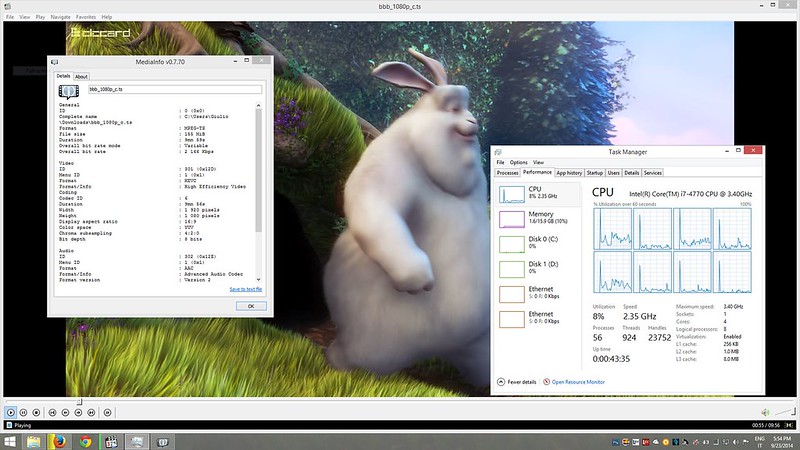This screenshot has width=800, height=450.
Task: Click the bbb_1080p_c.ts filename field in MediaInfo
Action: [175, 89]
